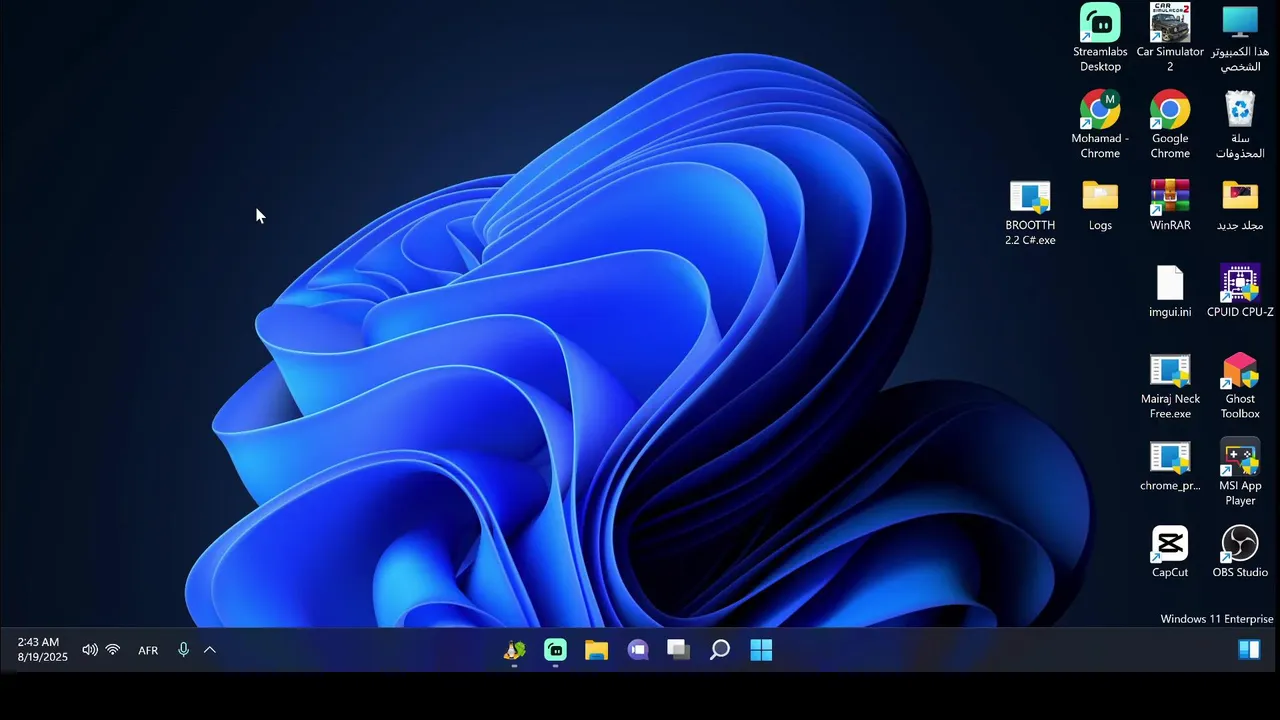Select Mairaj Neck Free.exe file
1280x720 pixels.
(x=1170, y=386)
